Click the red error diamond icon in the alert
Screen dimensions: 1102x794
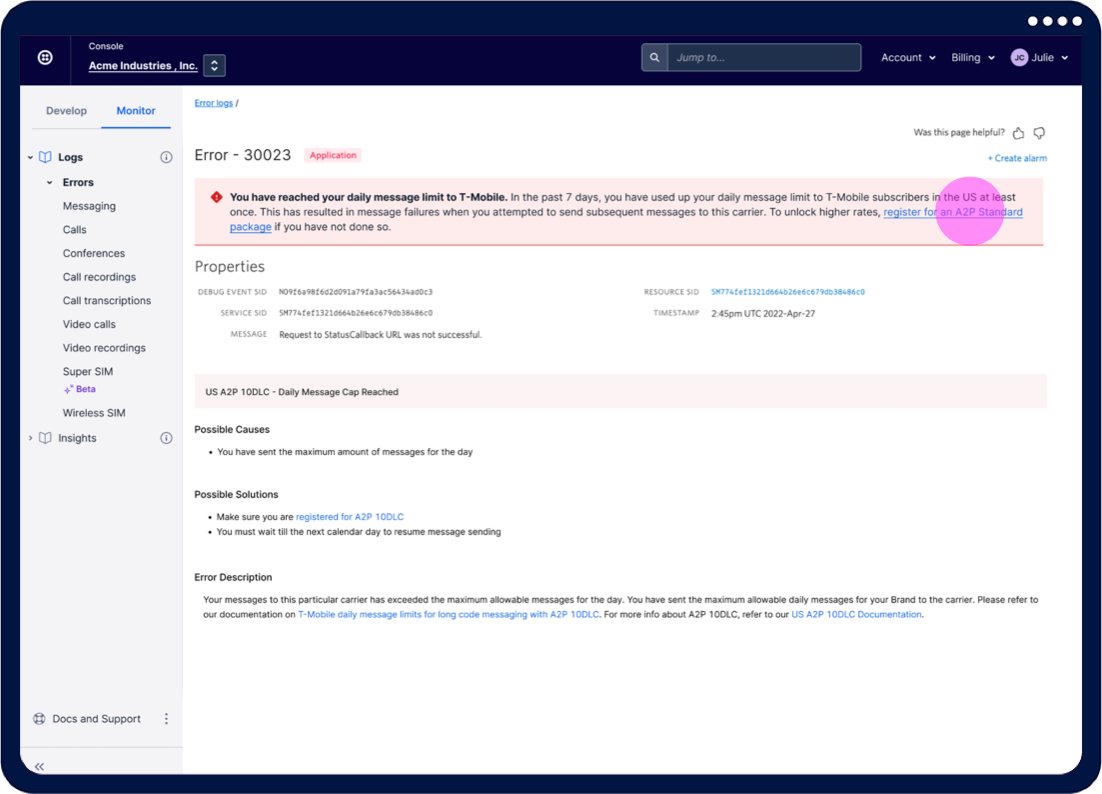tap(216, 197)
